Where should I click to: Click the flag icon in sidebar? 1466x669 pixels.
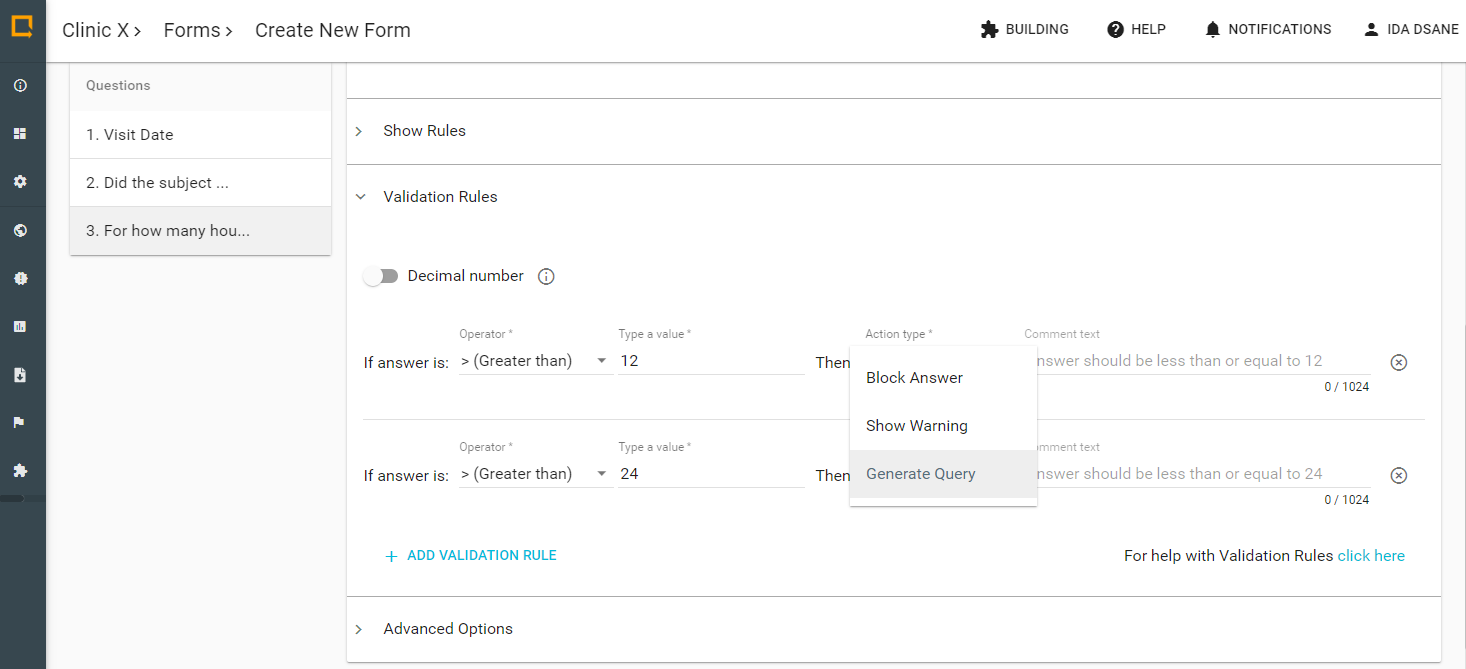20,423
